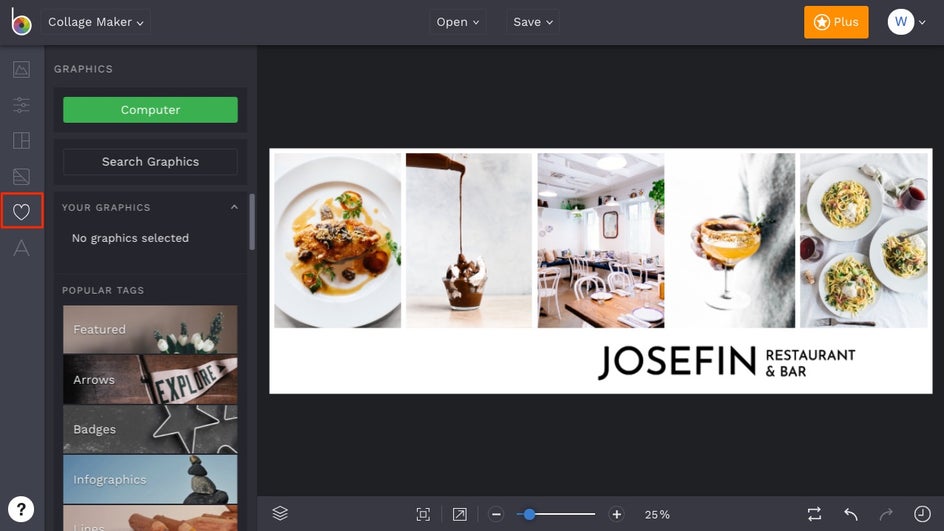
Task: Click the zoom slider handle
Action: (x=529, y=514)
